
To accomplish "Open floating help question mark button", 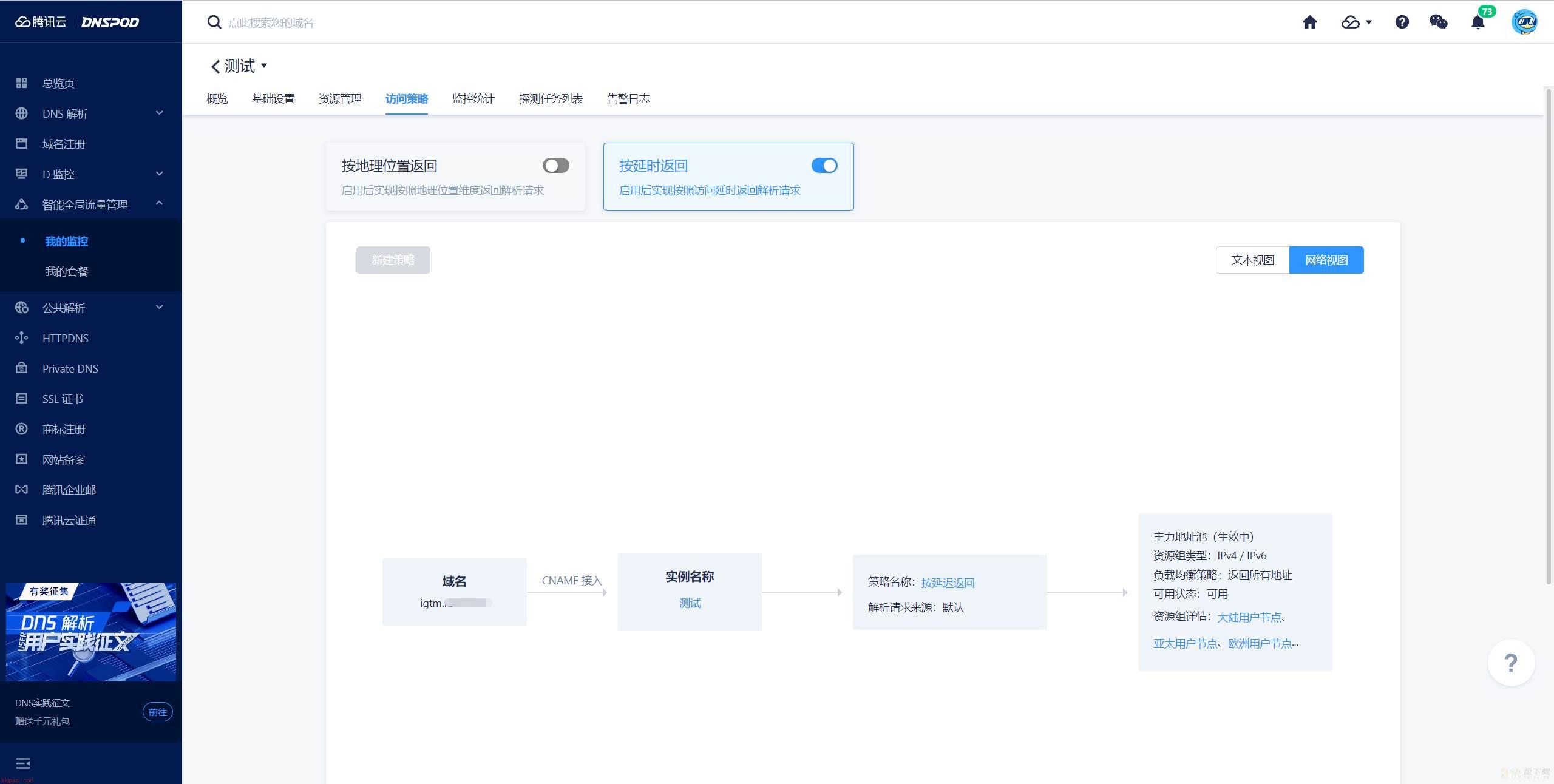I will point(1511,663).
